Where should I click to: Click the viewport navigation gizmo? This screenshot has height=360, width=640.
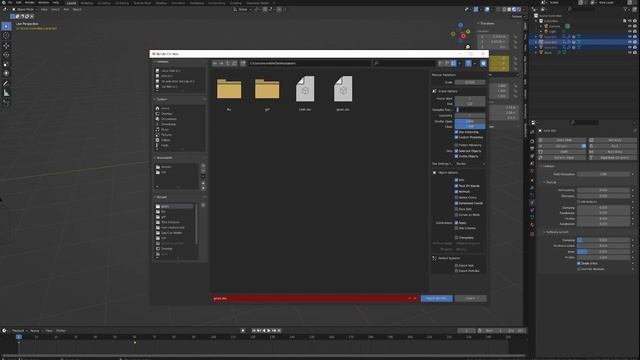(461, 33)
